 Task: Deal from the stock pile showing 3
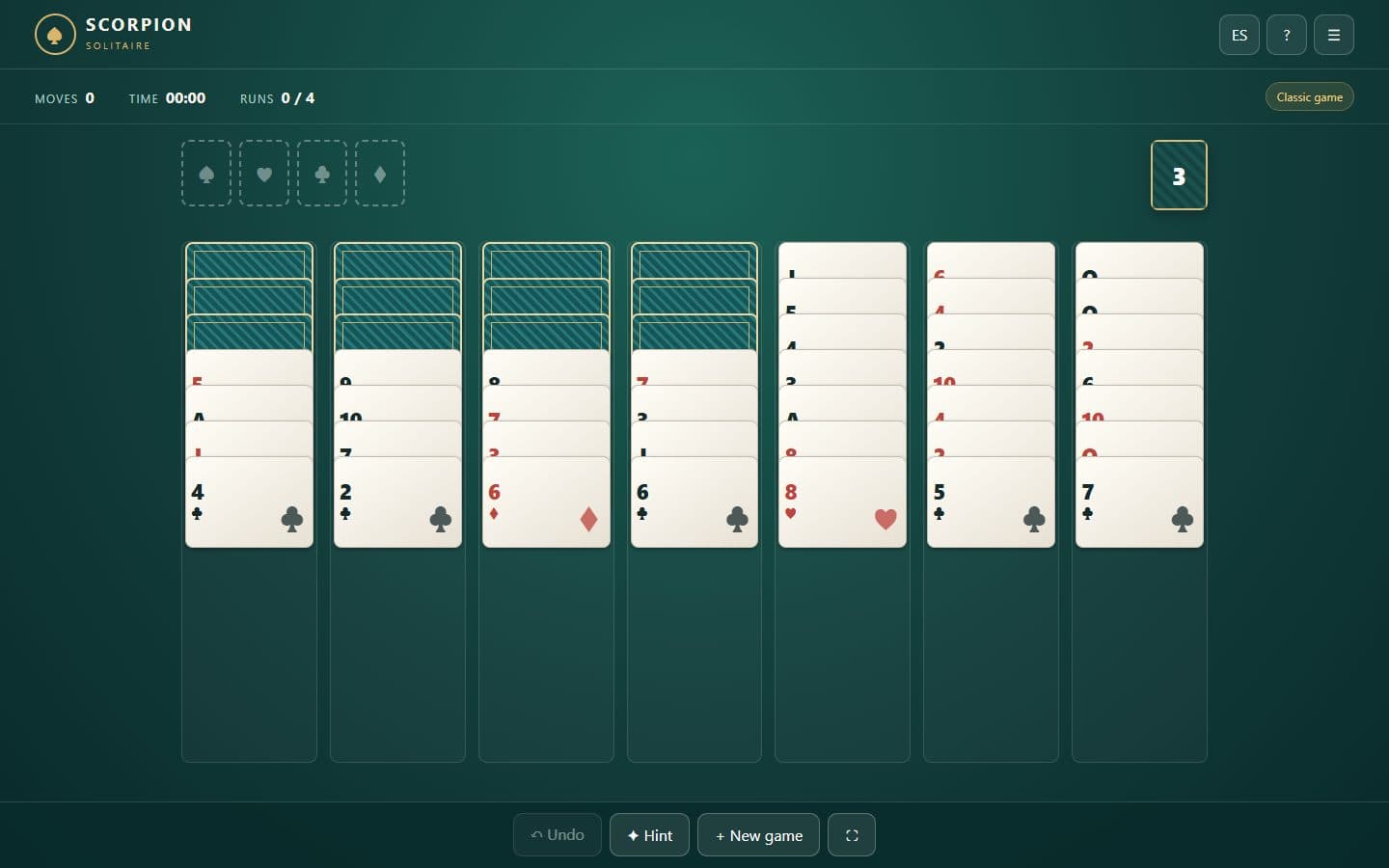pos(1179,176)
